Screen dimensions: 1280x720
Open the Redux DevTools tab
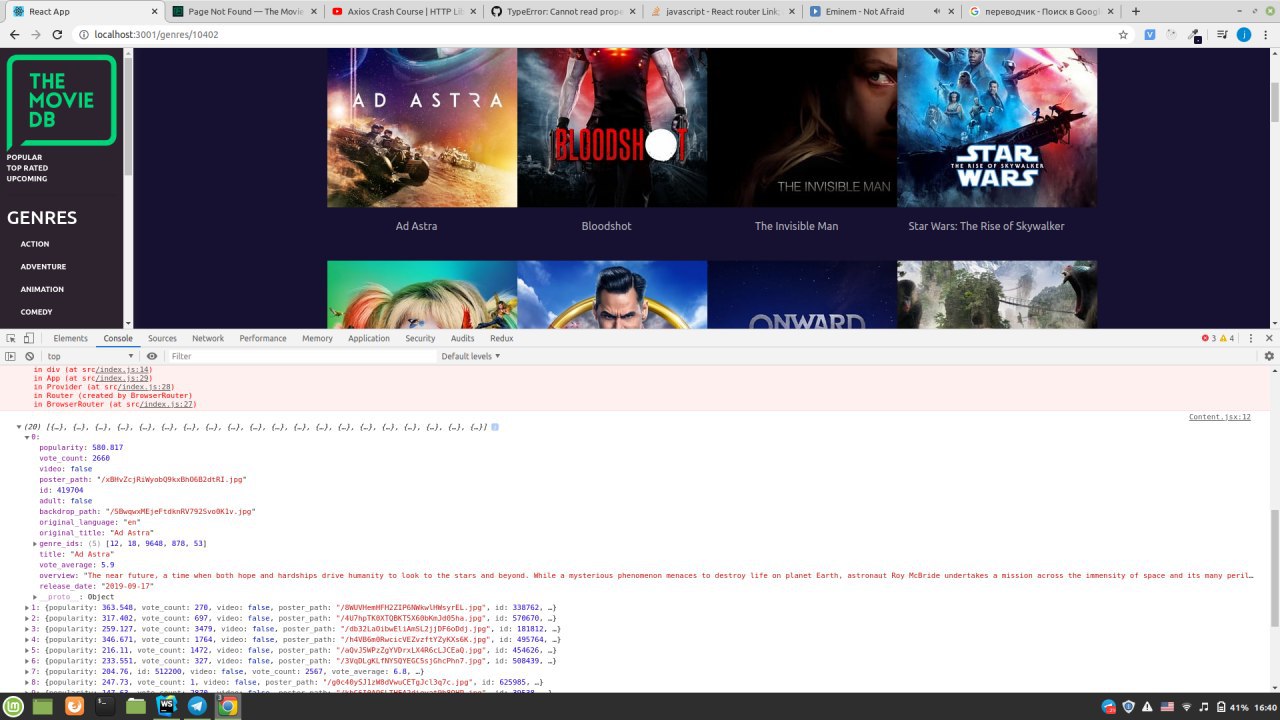click(x=502, y=338)
